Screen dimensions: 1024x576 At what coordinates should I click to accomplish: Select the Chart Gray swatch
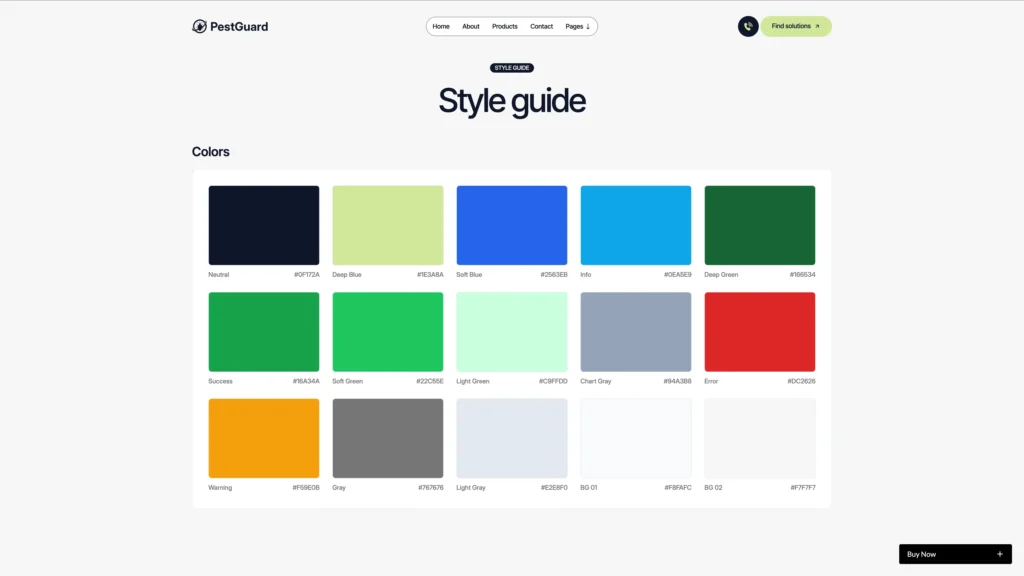635,332
